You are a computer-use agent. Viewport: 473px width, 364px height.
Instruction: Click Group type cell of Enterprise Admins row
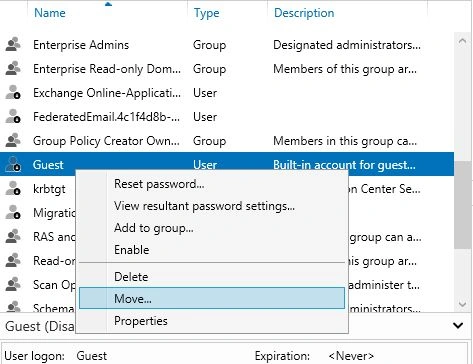click(x=209, y=45)
